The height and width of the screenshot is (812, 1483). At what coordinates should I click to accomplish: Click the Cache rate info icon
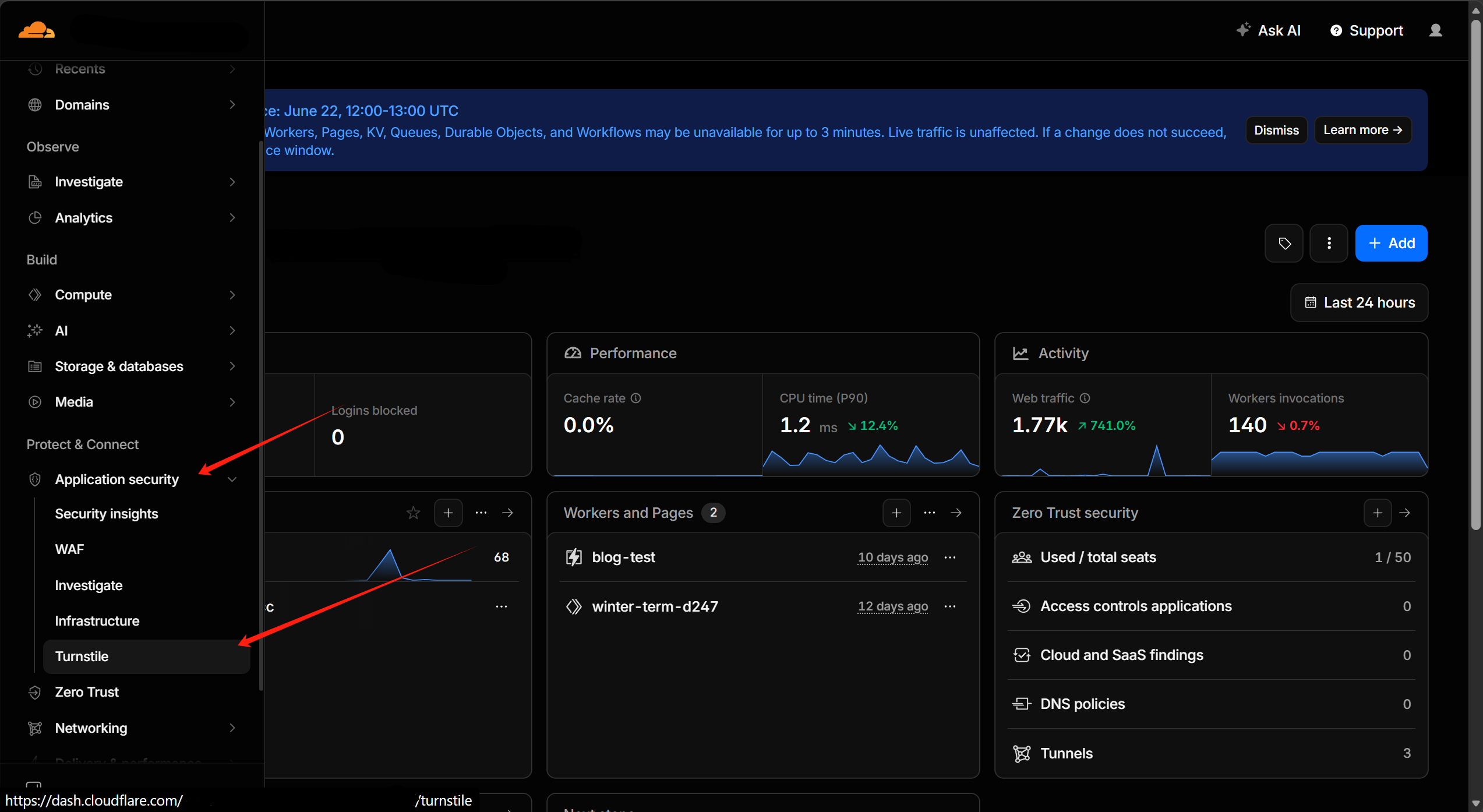(636, 398)
